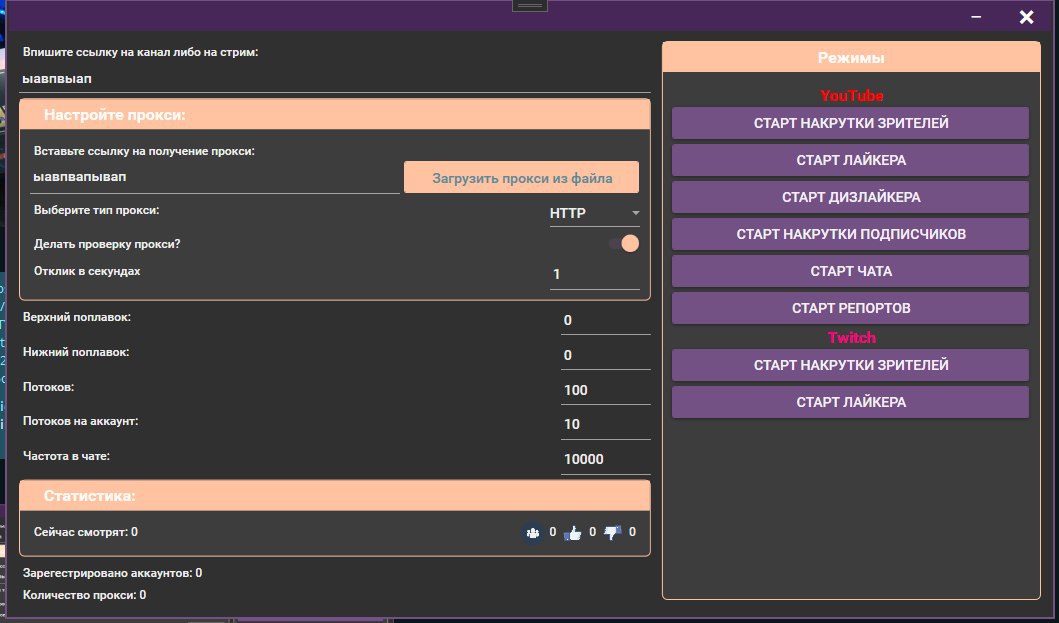
Task: Edit the upper float value field
Action: 605,320
